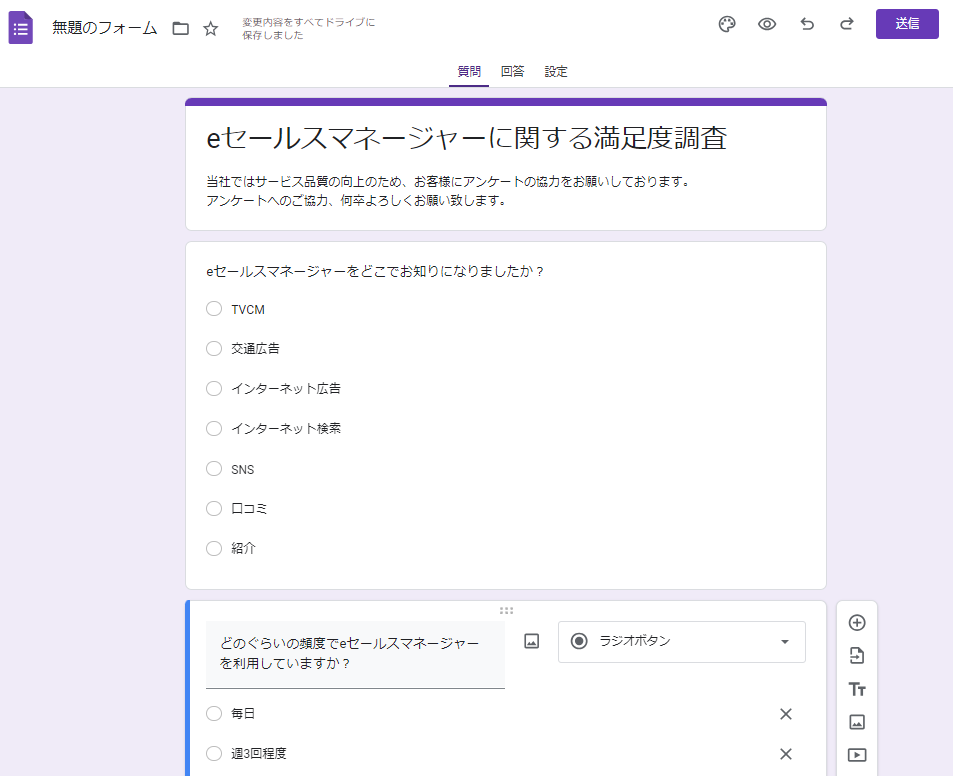Remove the 週3回程度 option
Screen dimensions: 953x776
pyautogui.click(x=786, y=754)
